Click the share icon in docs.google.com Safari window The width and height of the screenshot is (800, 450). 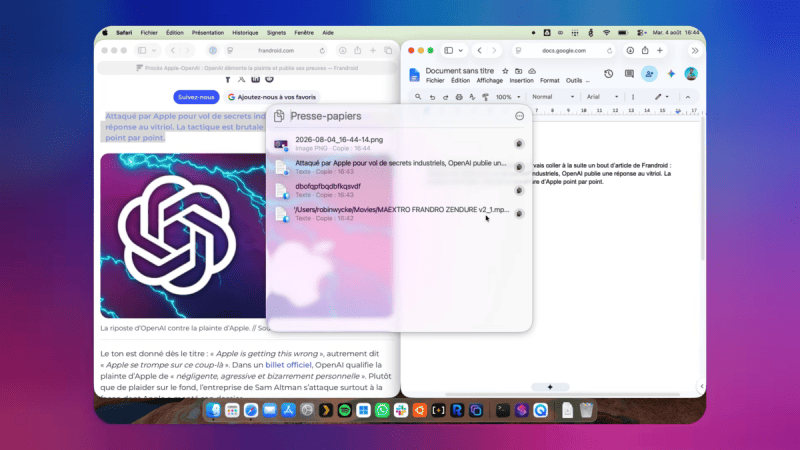(645, 51)
